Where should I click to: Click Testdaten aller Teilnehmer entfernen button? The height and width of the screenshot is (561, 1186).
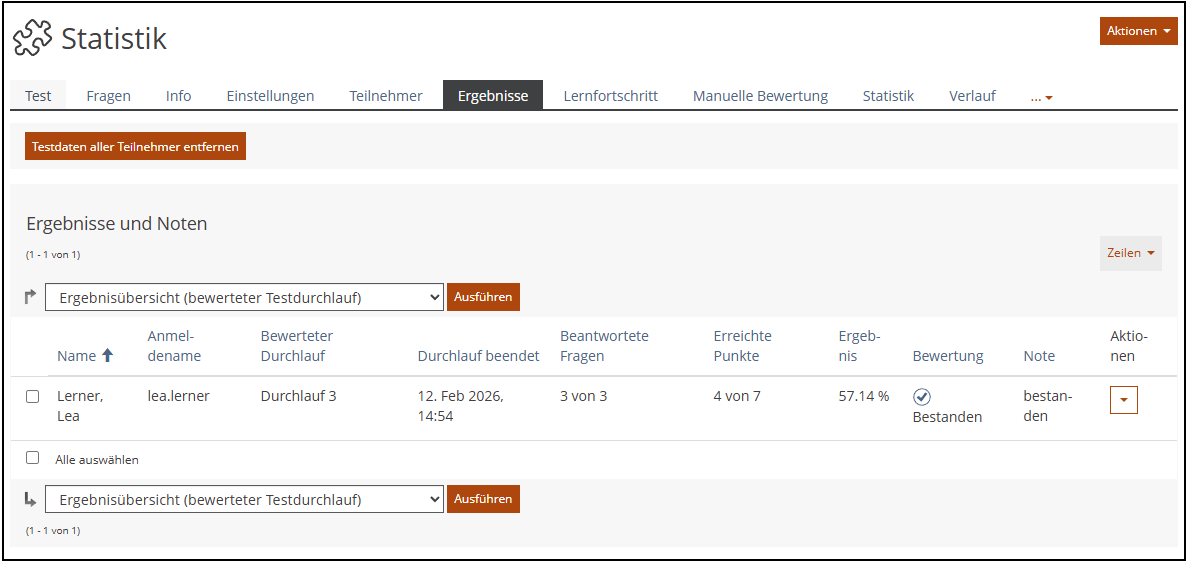[x=135, y=146]
